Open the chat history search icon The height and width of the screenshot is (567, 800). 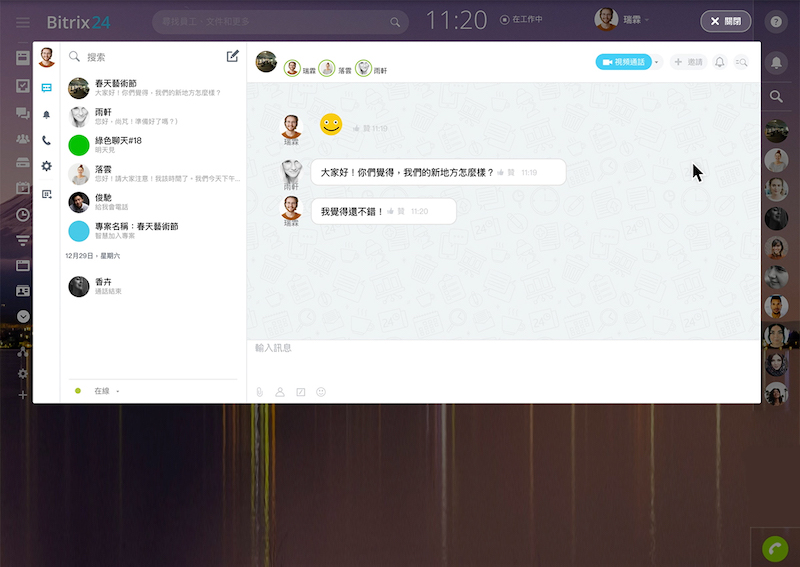click(x=741, y=62)
